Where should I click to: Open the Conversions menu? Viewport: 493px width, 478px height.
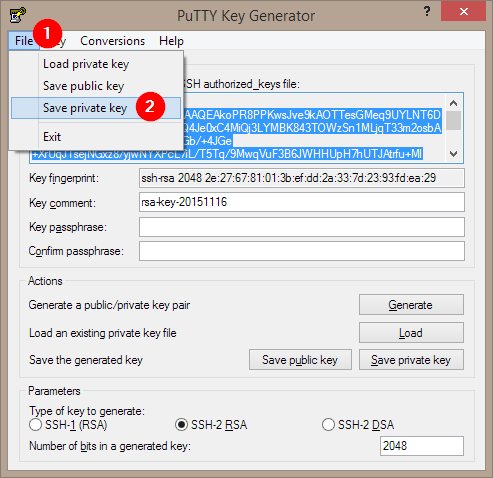coord(113,41)
